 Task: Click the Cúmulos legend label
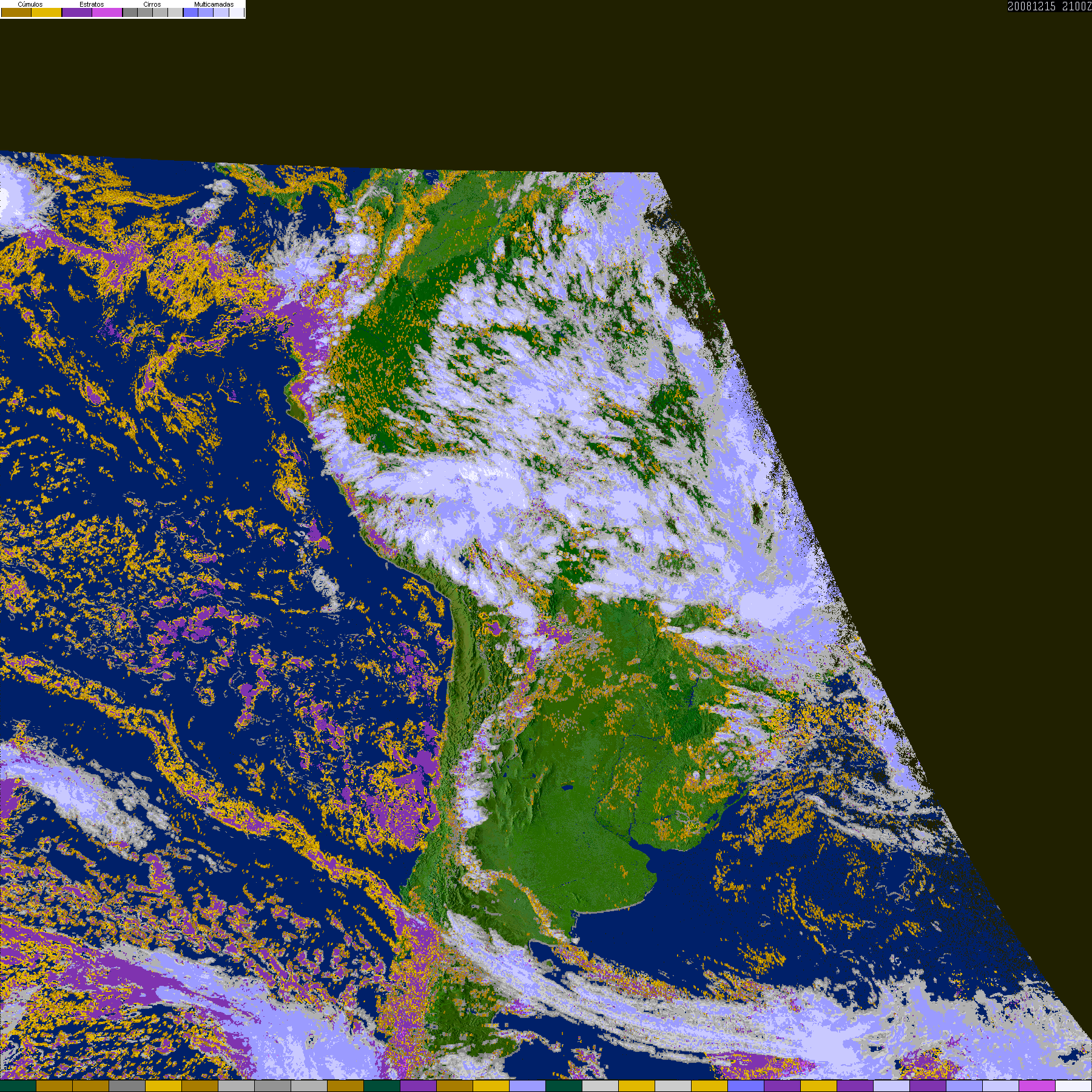pyautogui.click(x=30, y=4)
